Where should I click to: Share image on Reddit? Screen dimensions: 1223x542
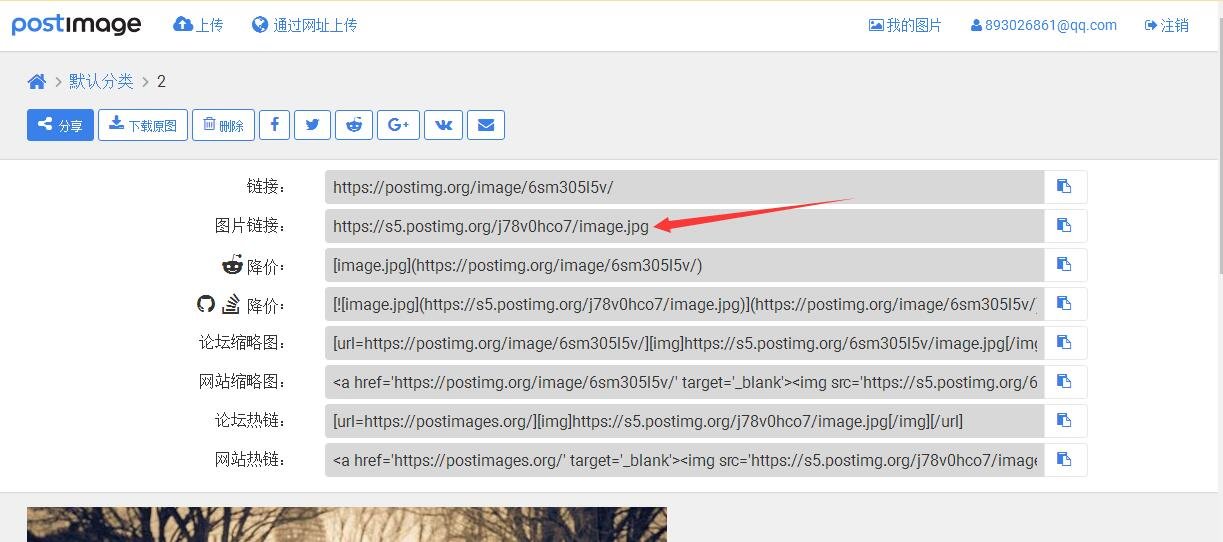pos(354,125)
